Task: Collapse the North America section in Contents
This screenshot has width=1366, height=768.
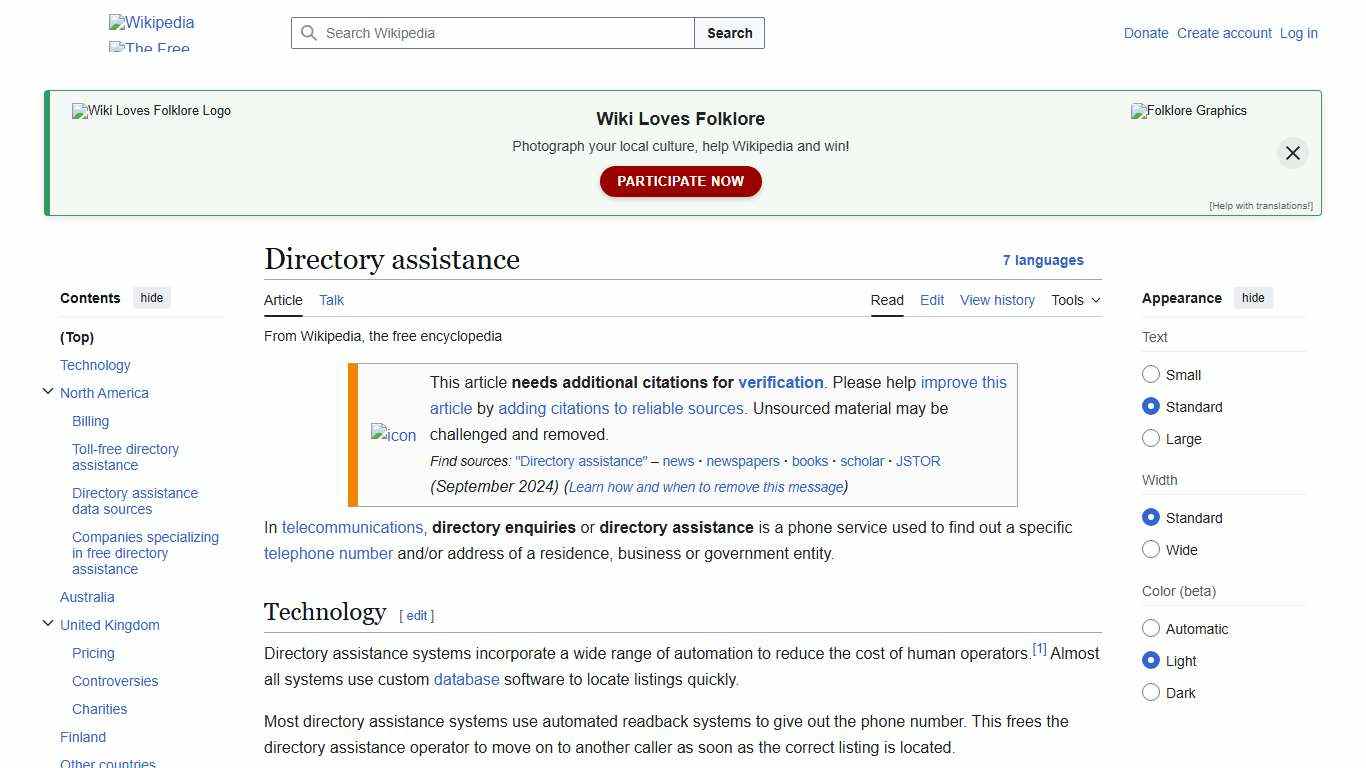Action: click(48, 391)
